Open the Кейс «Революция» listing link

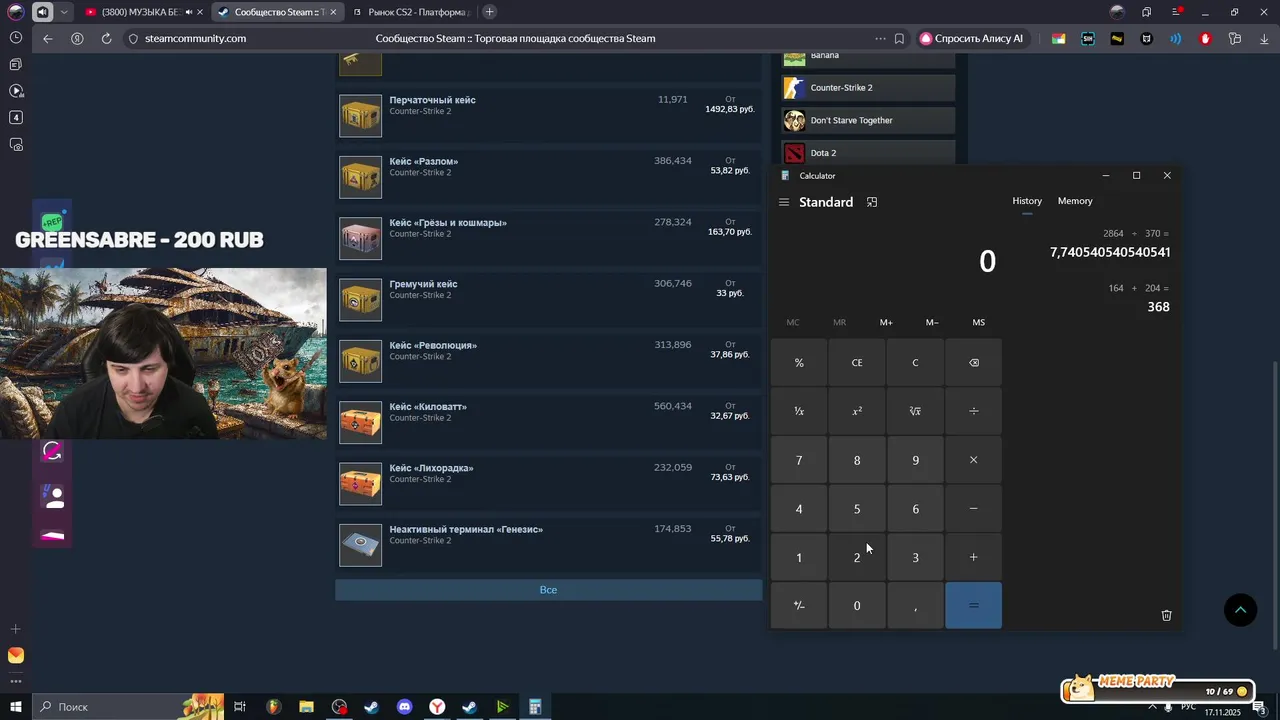pyautogui.click(x=433, y=346)
